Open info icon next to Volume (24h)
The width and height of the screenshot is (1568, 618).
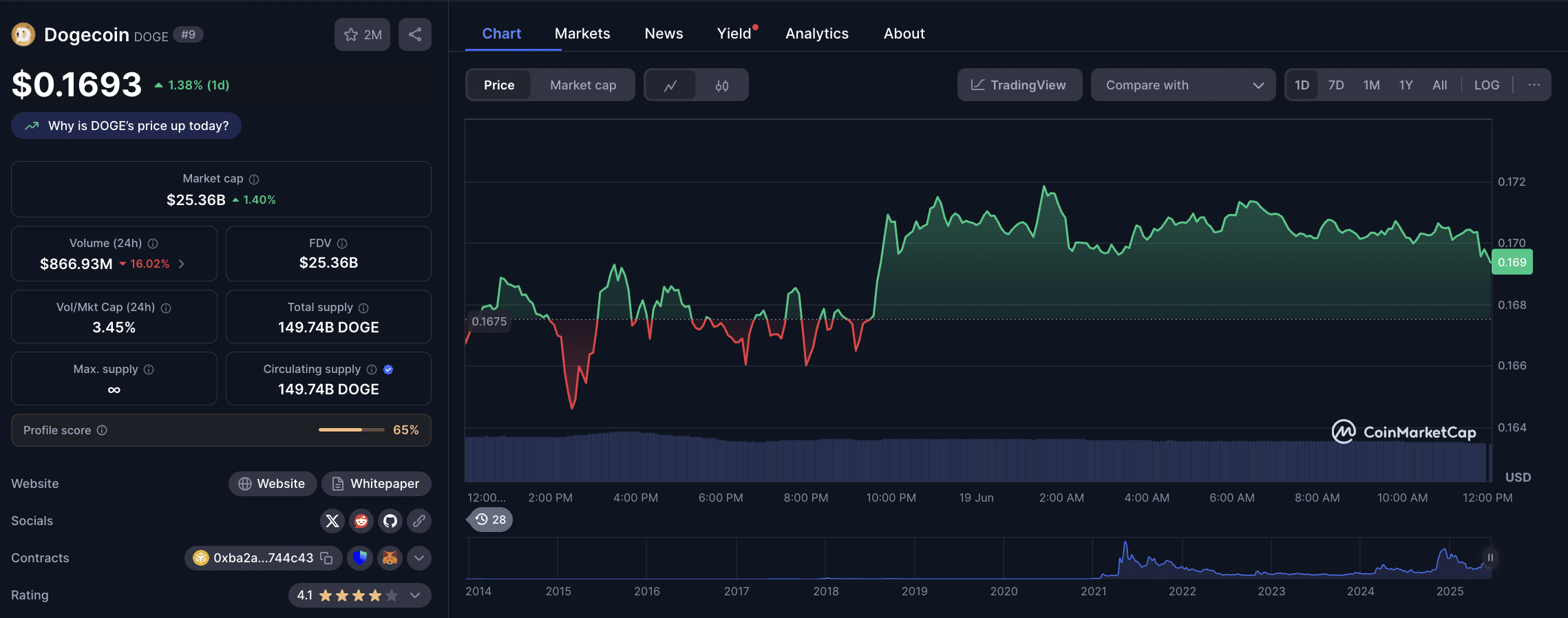click(153, 244)
